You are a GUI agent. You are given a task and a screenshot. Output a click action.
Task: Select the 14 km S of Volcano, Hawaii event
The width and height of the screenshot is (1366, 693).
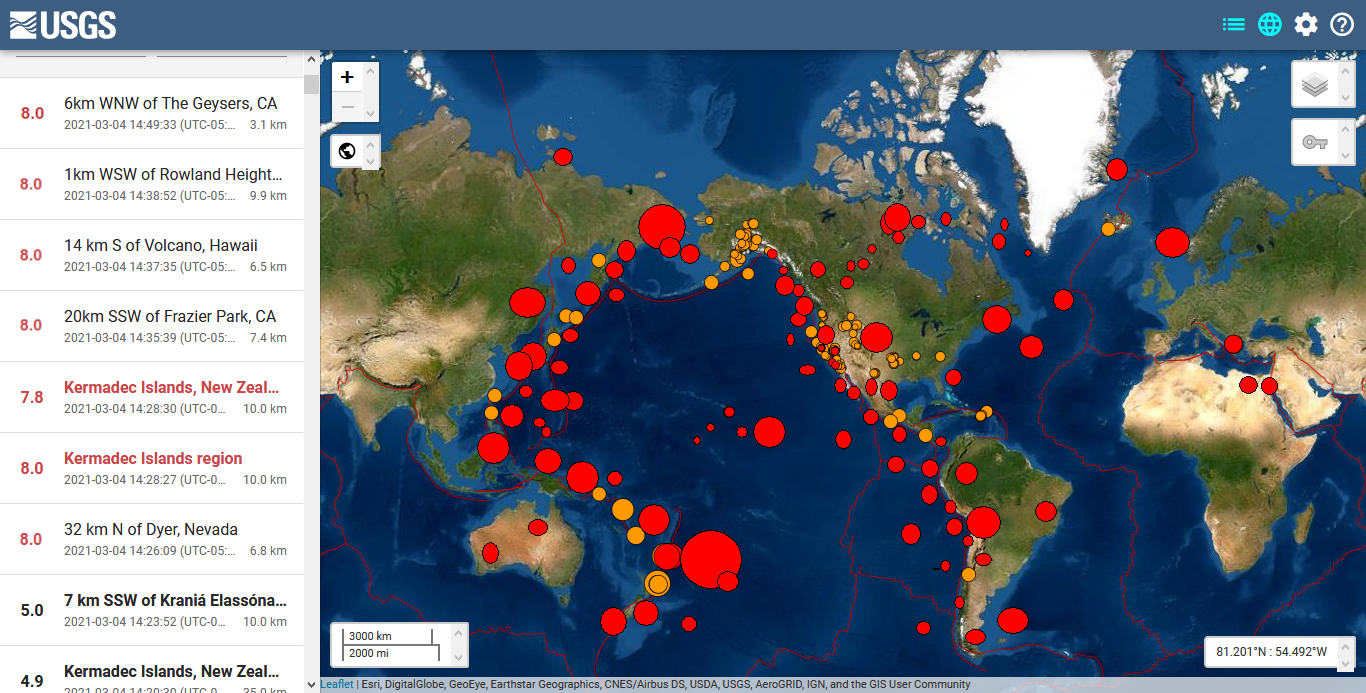click(151, 255)
